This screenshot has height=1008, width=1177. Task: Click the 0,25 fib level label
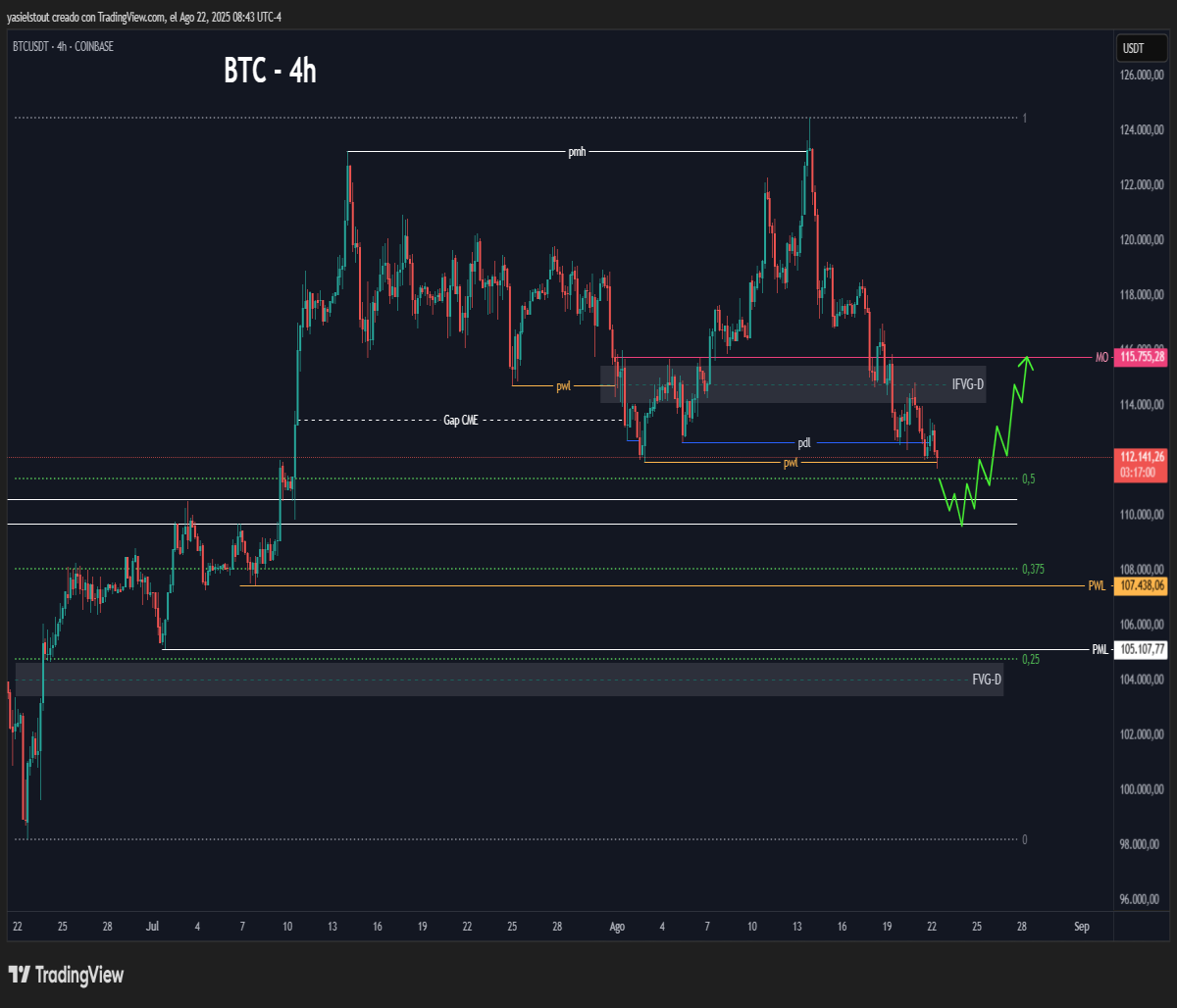click(x=1031, y=659)
